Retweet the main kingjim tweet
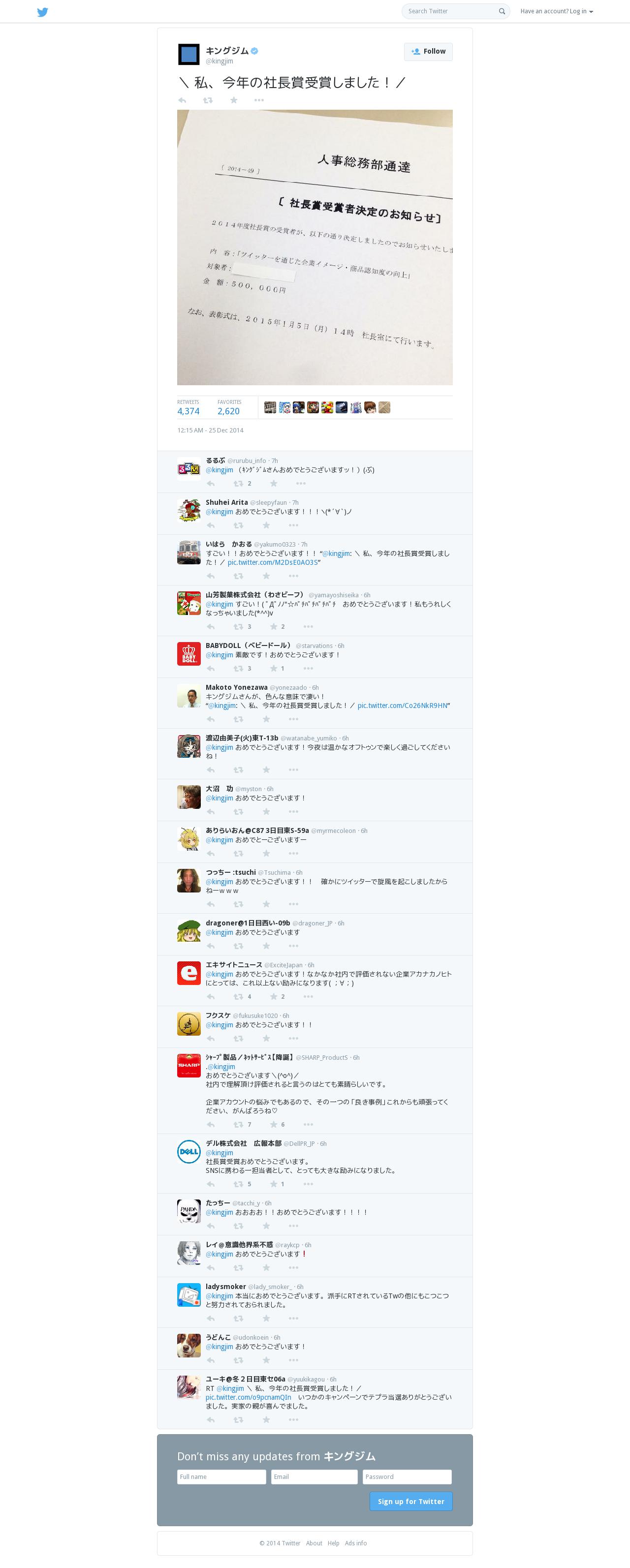Viewport: 630px width, 1568px height. point(208,100)
